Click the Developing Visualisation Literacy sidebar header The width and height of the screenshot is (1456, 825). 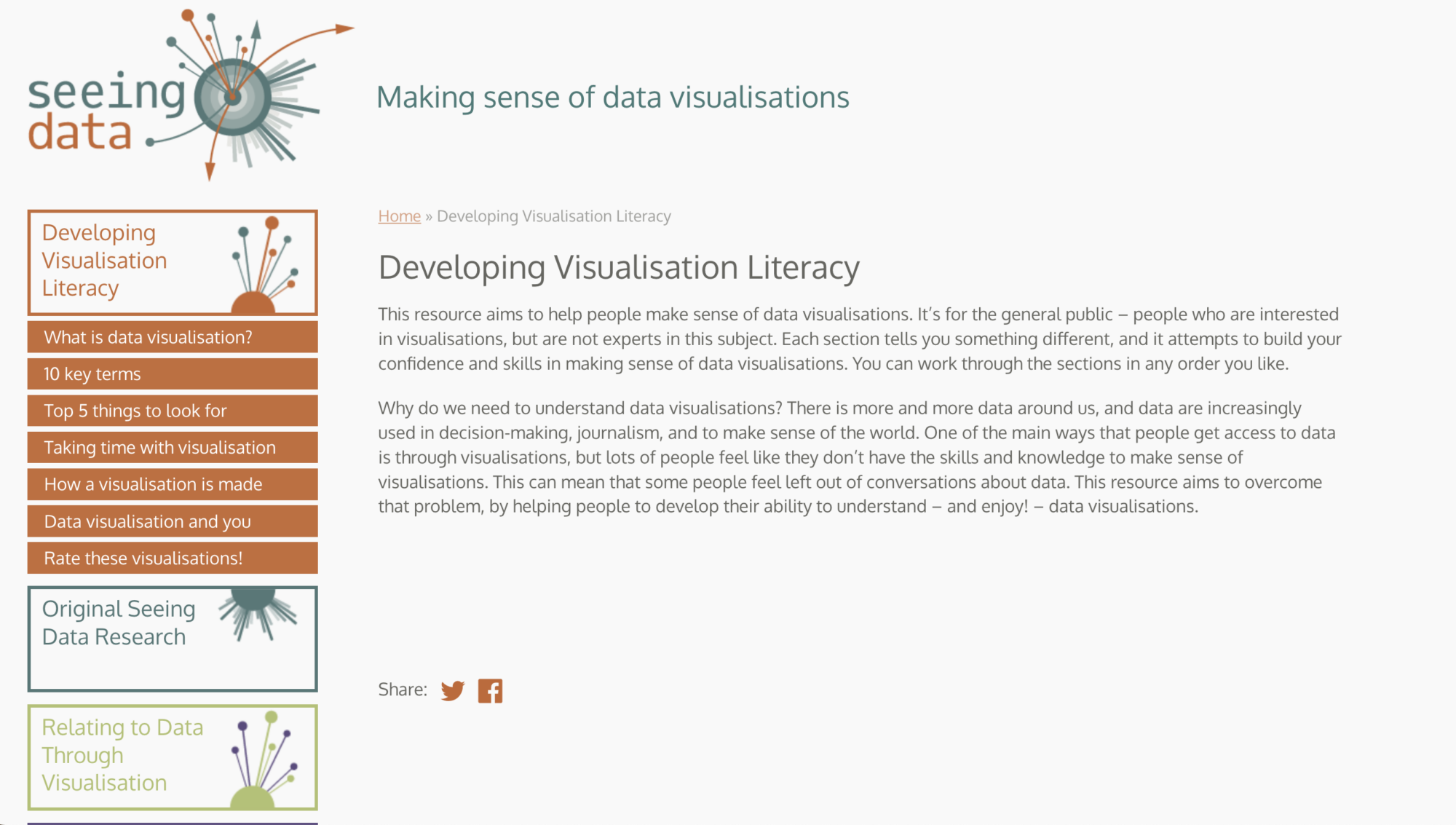coord(105,260)
